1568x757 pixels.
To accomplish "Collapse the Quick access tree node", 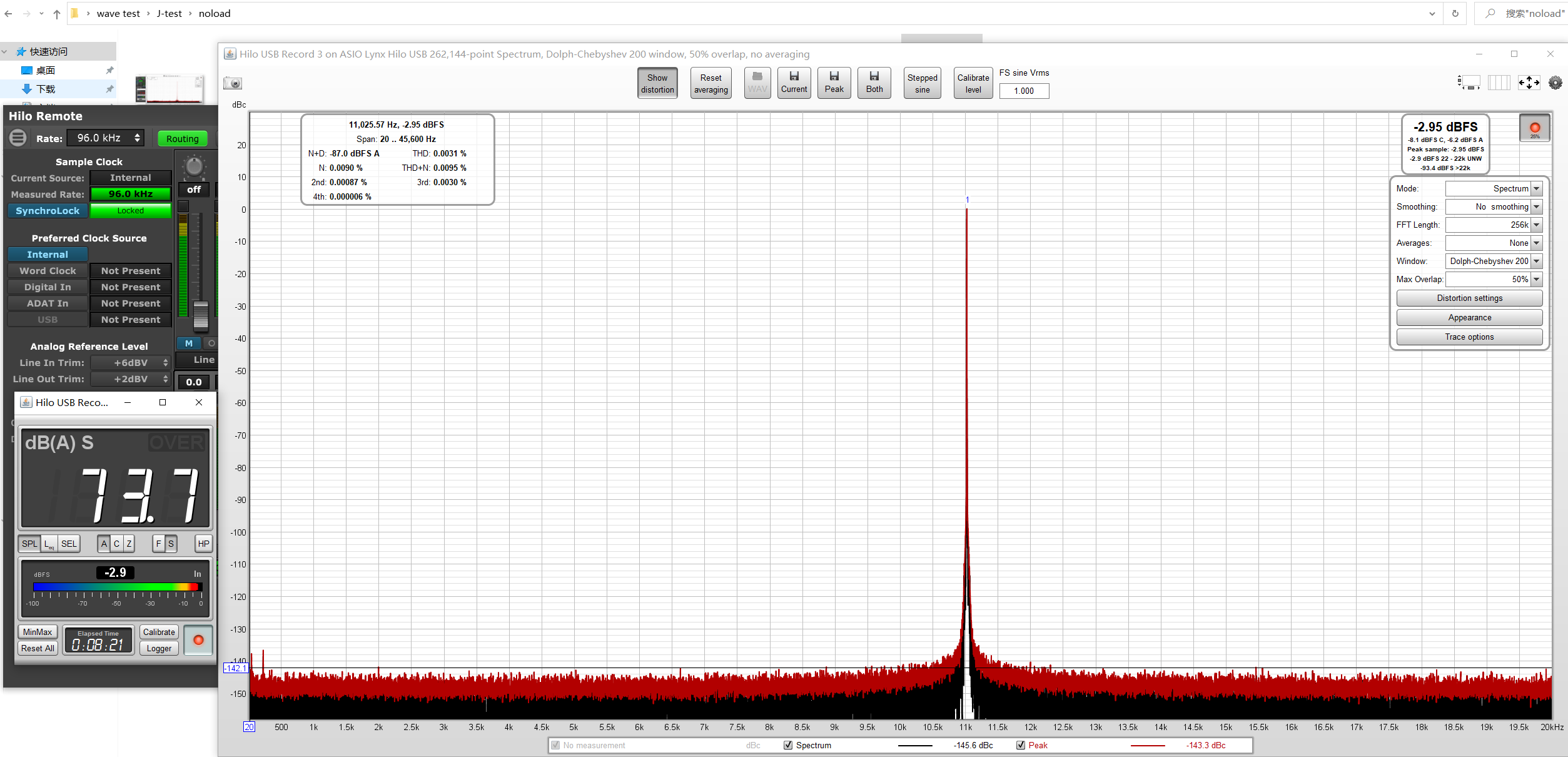I will pos(5,51).
